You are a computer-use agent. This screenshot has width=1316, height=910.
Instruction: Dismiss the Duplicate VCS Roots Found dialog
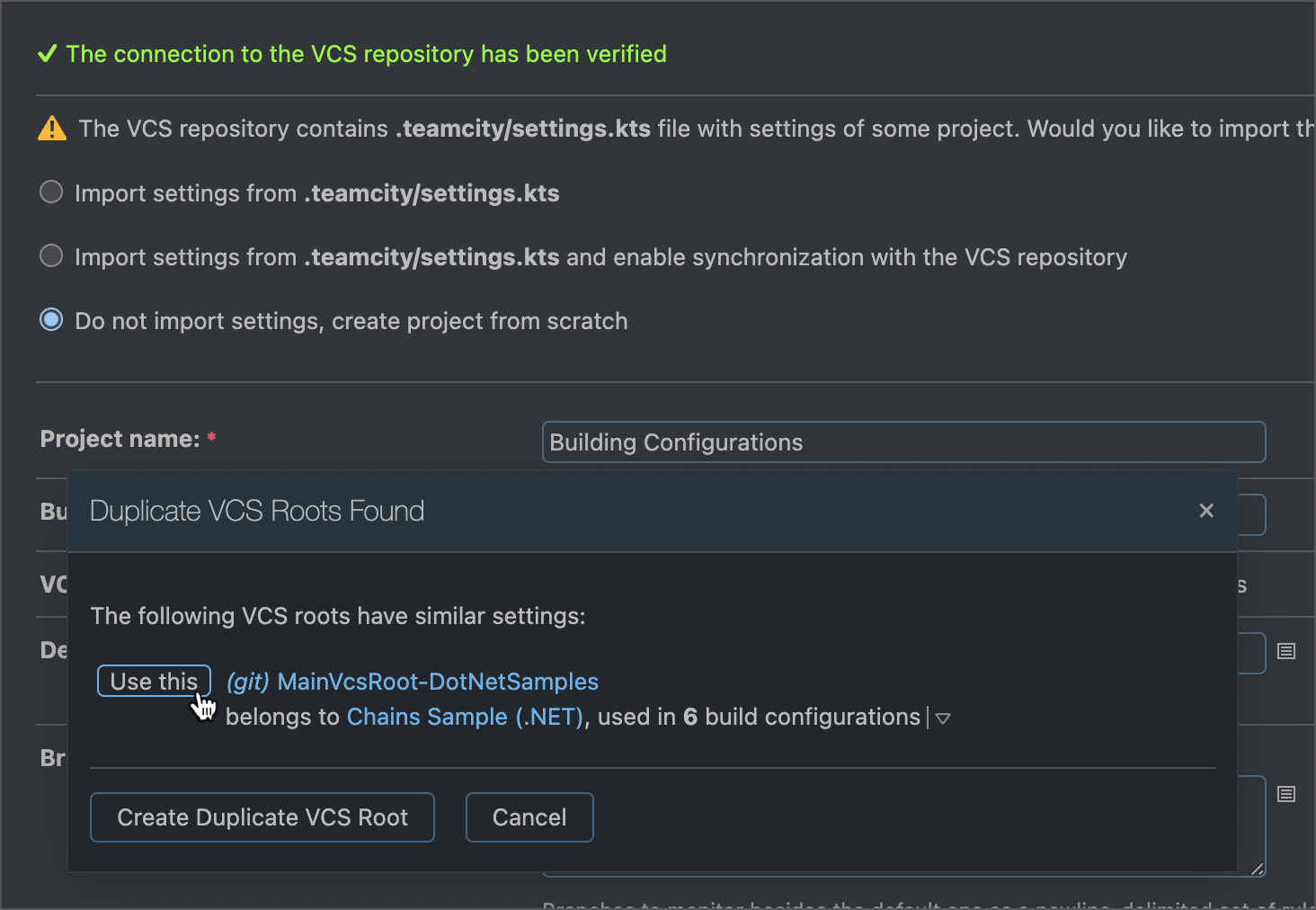click(1205, 510)
